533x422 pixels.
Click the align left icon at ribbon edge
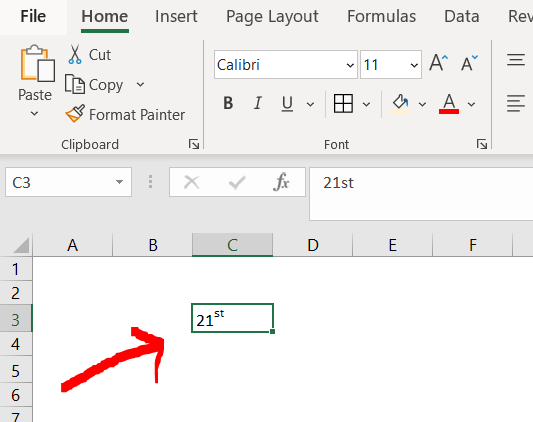516,103
